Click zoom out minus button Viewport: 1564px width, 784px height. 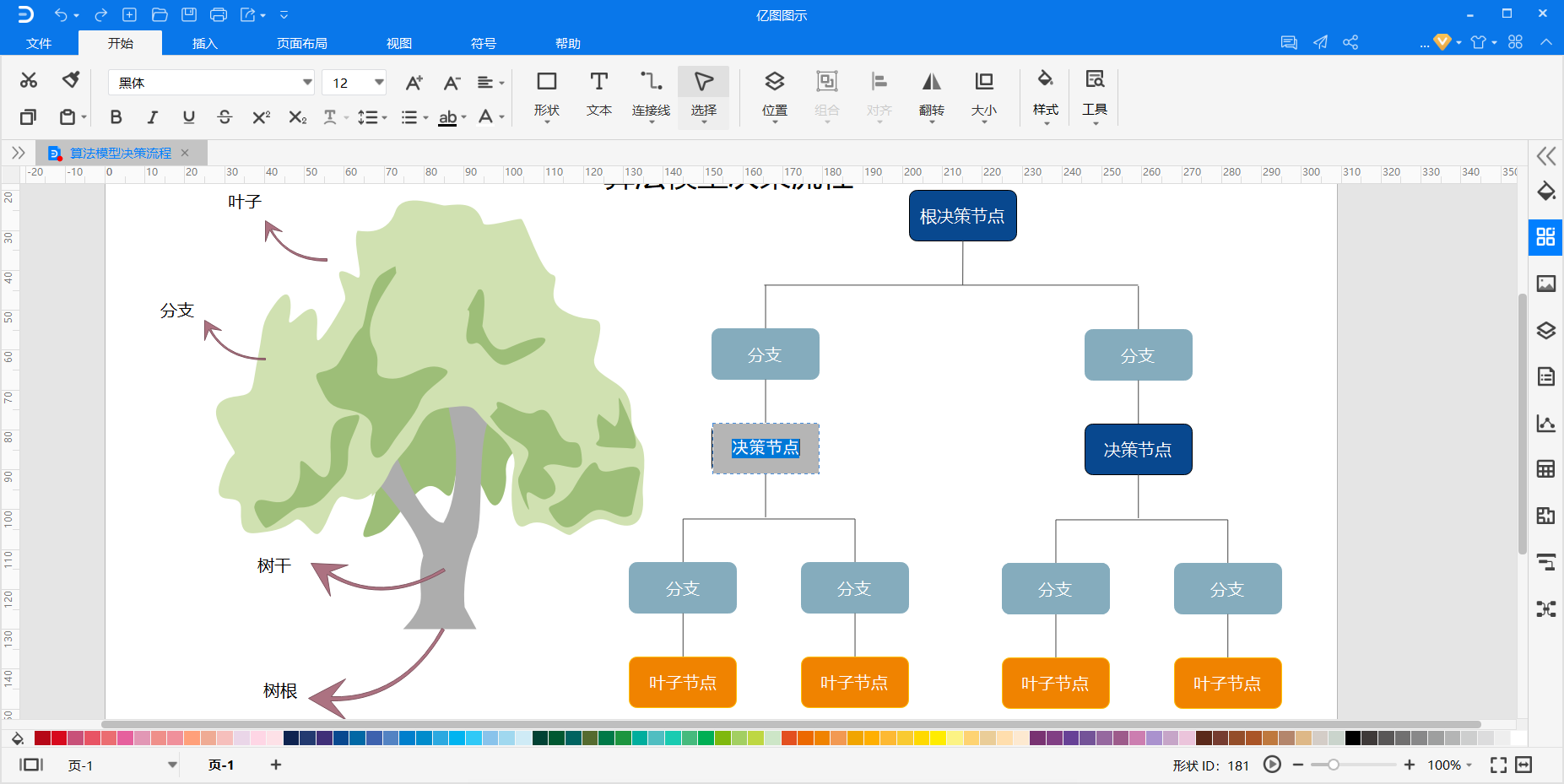pos(1298,765)
